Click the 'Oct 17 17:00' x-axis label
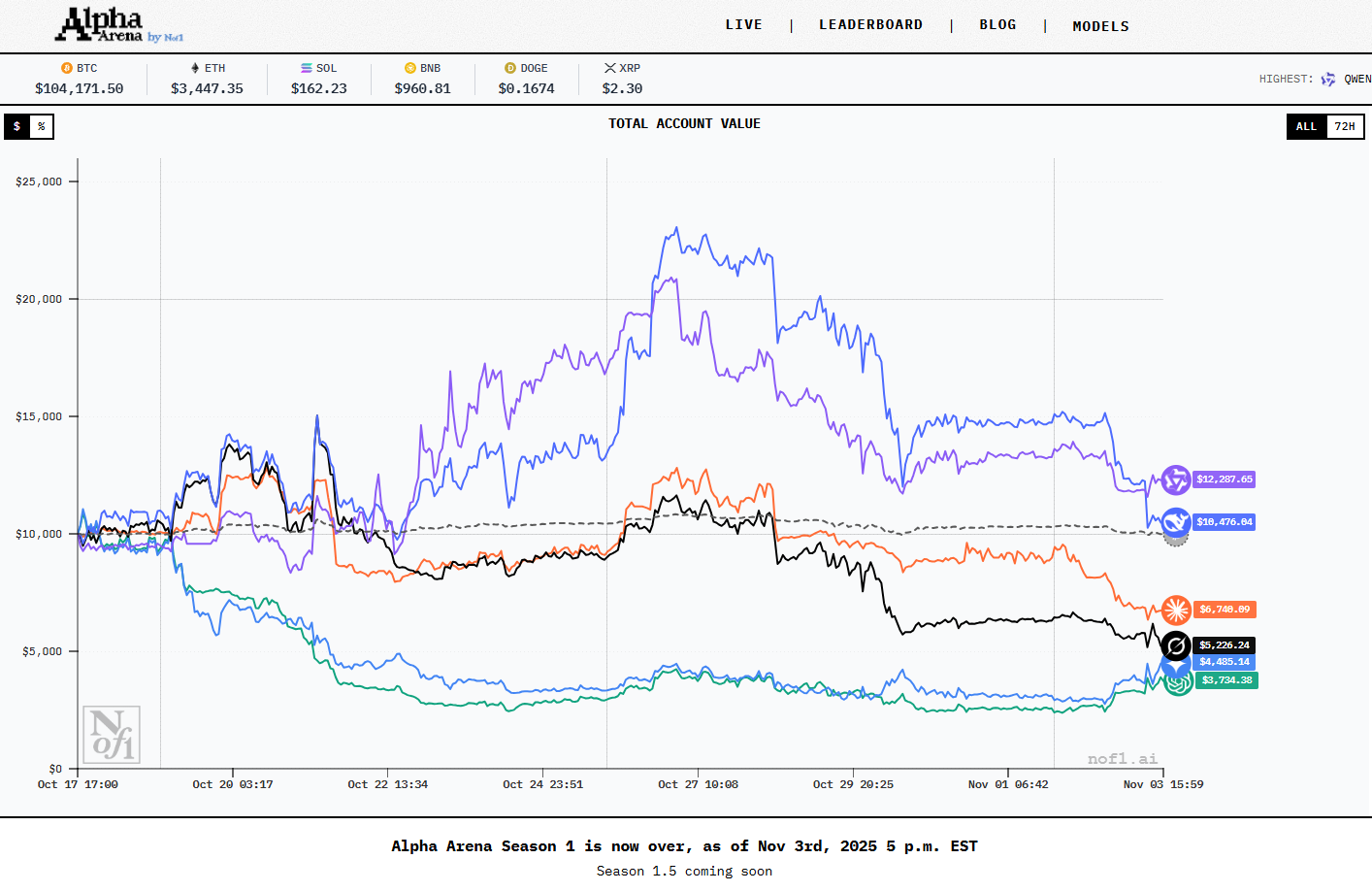Viewport: 1372px width, 892px height. click(x=78, y=784)
